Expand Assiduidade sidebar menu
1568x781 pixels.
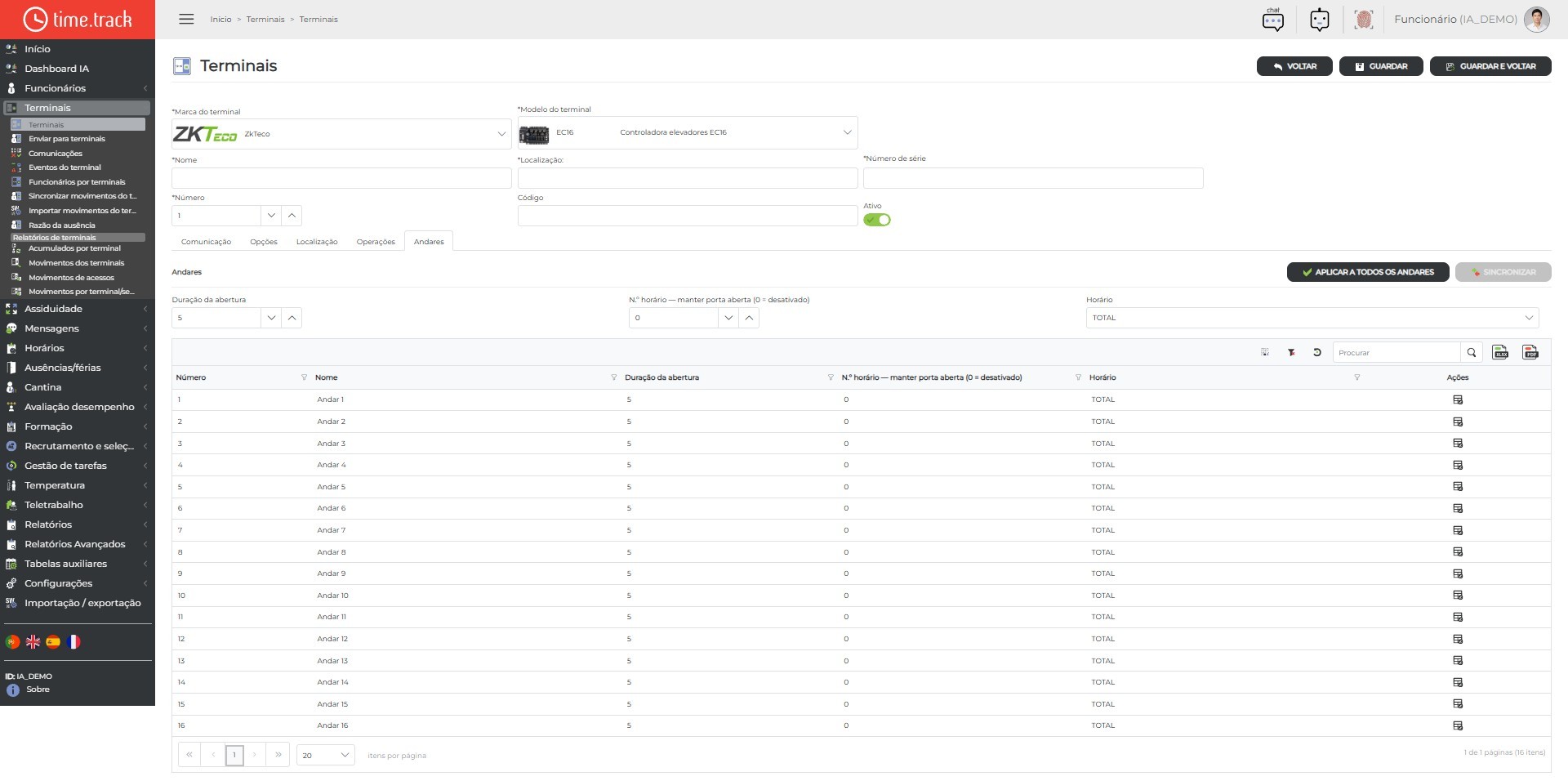77,309
